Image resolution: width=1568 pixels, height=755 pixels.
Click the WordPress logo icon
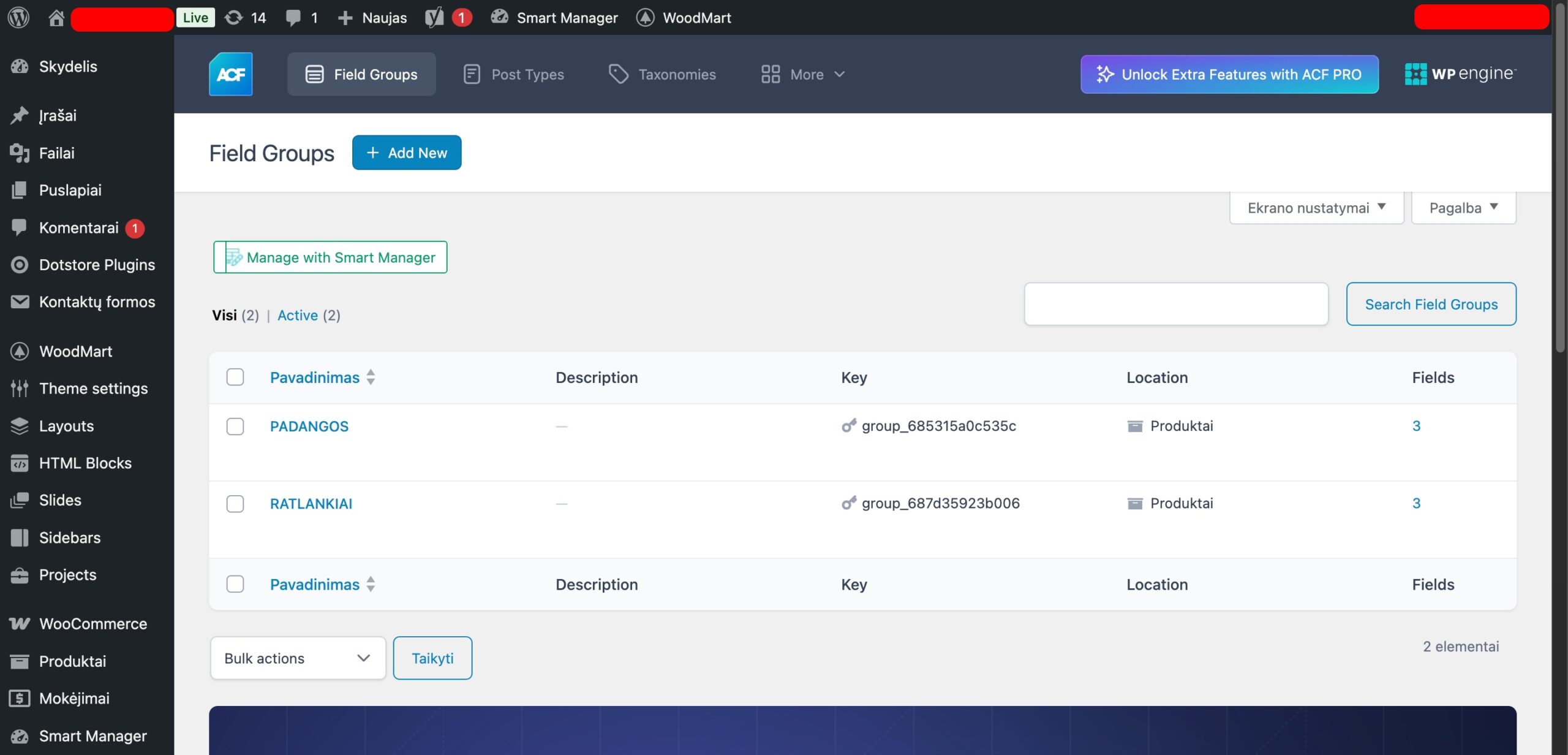(x=18, y=17)
